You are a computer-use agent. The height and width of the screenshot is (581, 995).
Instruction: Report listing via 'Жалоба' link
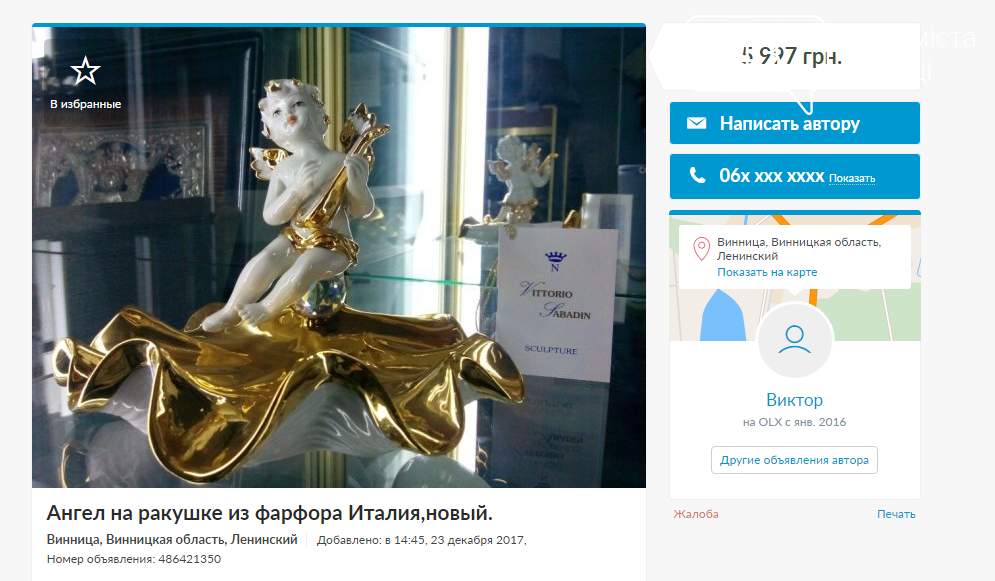point(696,514)
